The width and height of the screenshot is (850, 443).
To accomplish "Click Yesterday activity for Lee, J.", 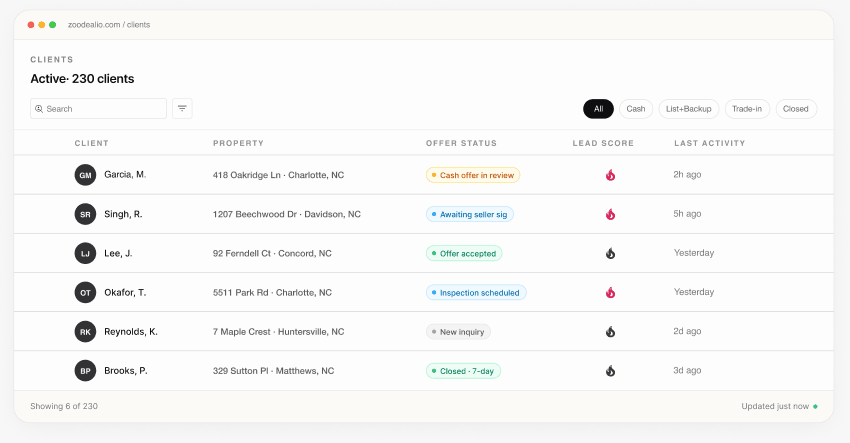I will (694, 253).
